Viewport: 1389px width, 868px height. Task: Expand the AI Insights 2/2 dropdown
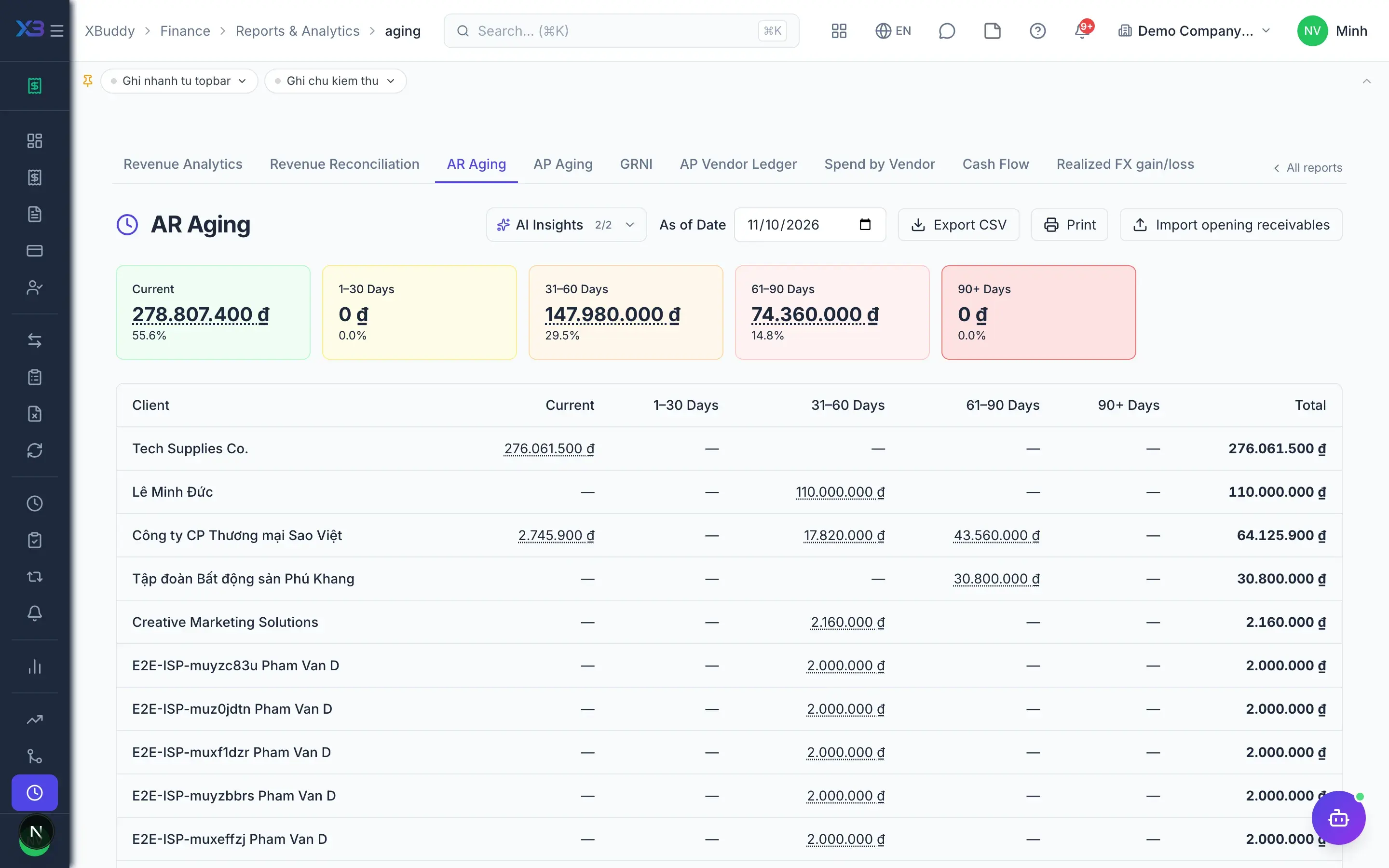coord(566,224)
